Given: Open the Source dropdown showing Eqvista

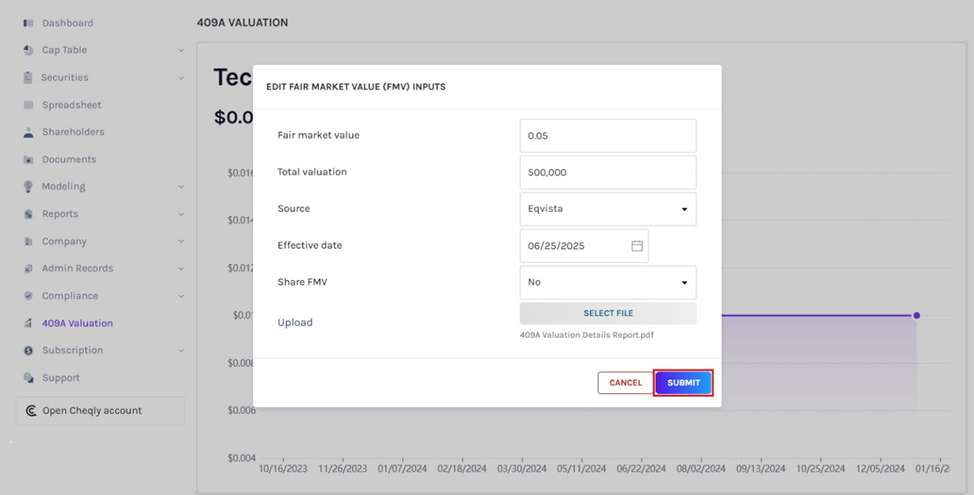Looking at the screenshot, I should pyautogui.click(x=608, y=209).
